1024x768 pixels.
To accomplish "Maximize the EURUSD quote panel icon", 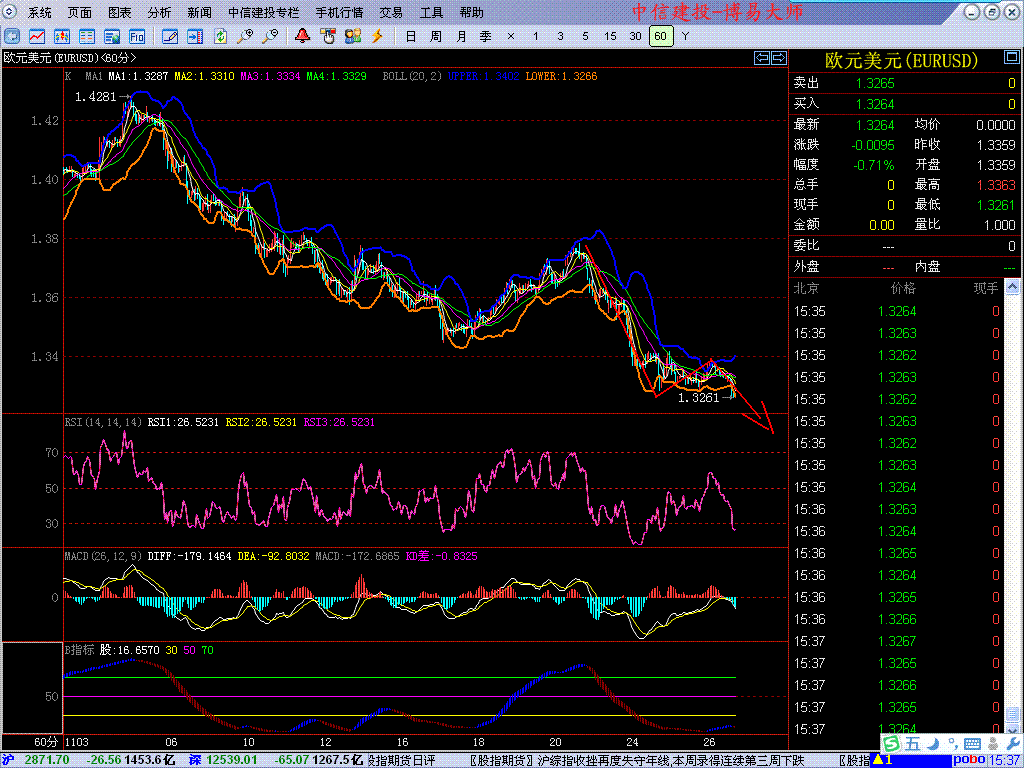I will coord(1011,58).
